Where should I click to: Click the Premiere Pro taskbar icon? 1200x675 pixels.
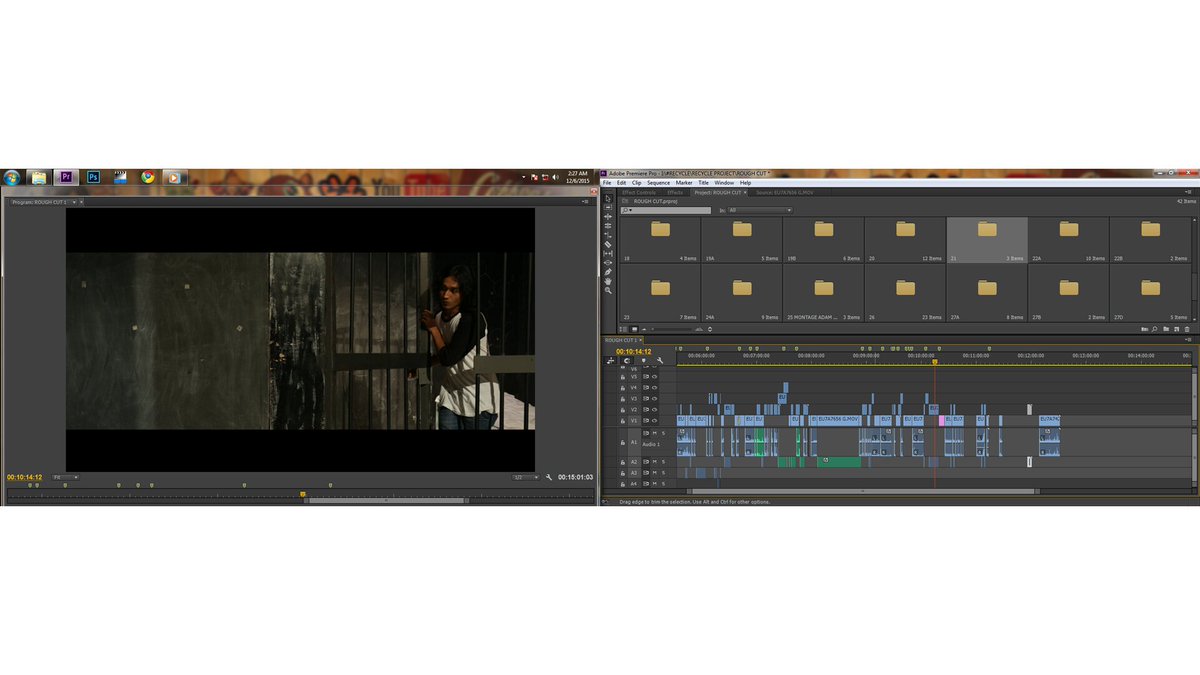click(x=66, y=177)
